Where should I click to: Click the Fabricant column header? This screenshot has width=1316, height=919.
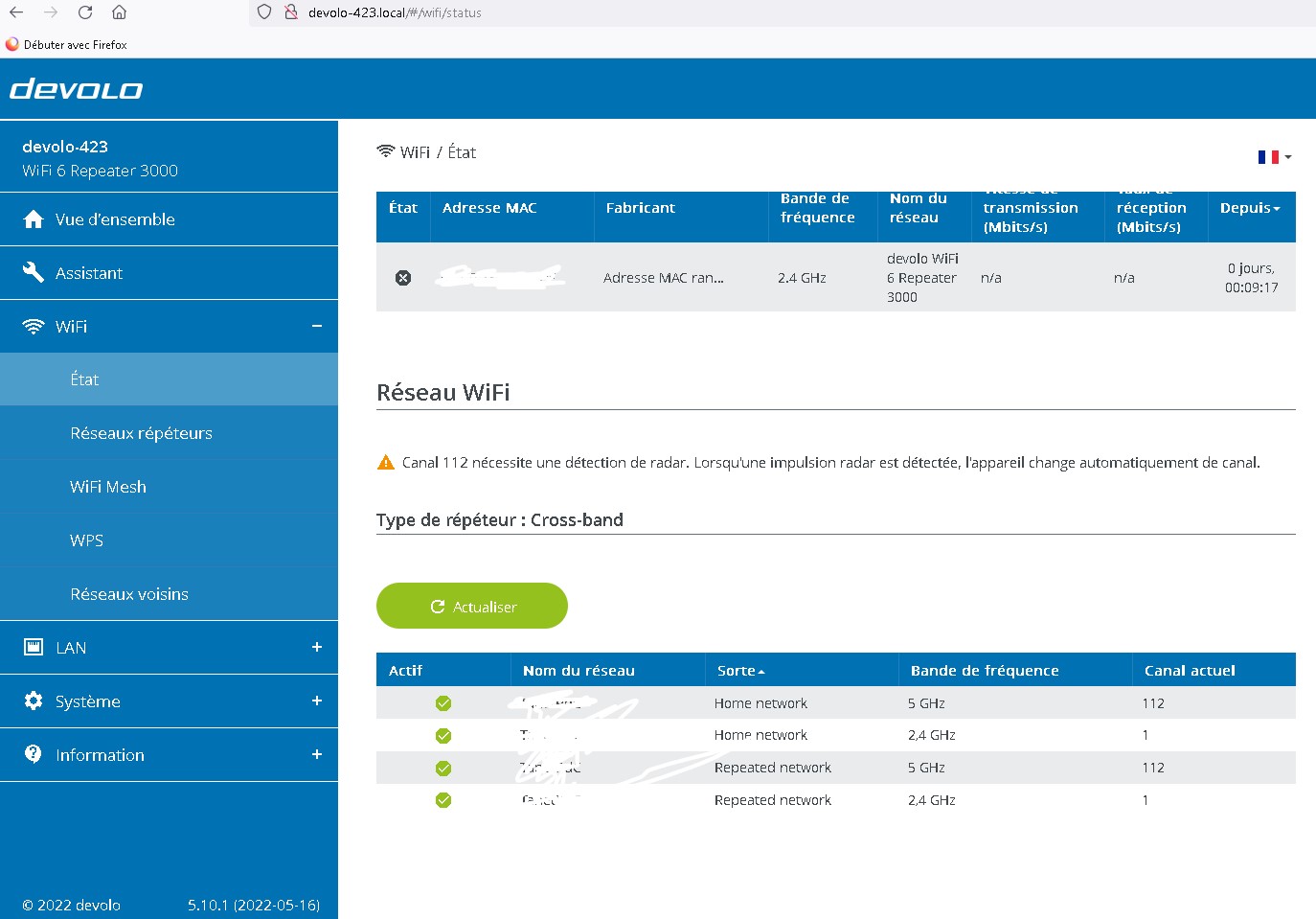[x=641, y=208]
